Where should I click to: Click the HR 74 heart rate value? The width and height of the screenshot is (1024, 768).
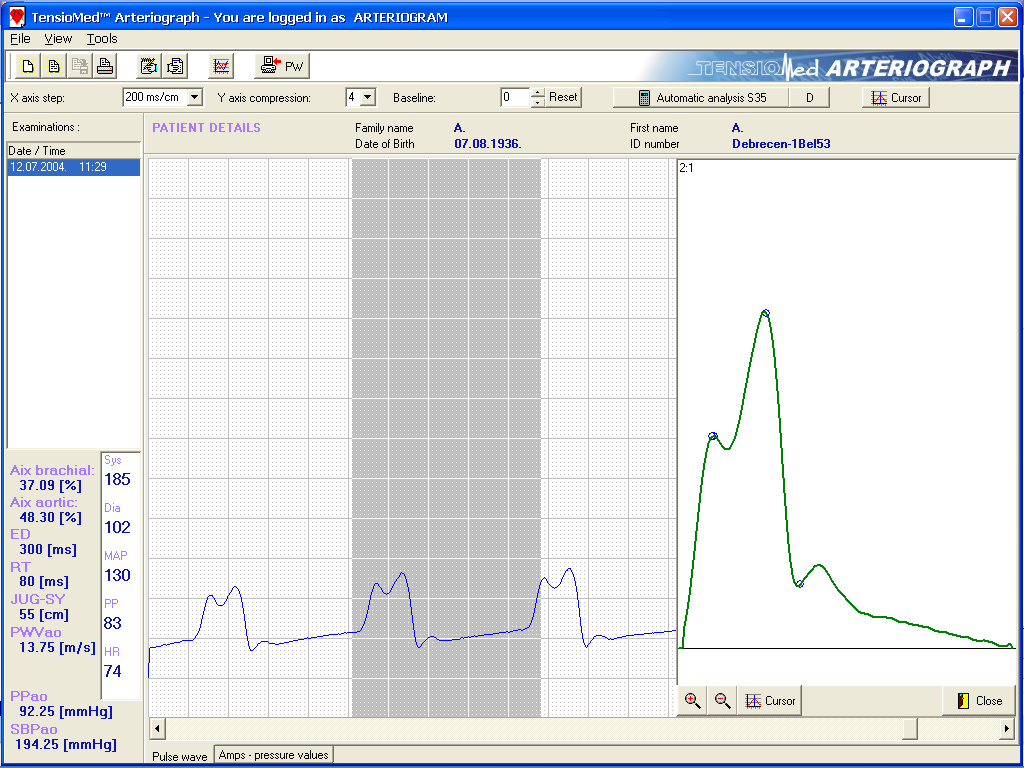click(x=113, y=671)
